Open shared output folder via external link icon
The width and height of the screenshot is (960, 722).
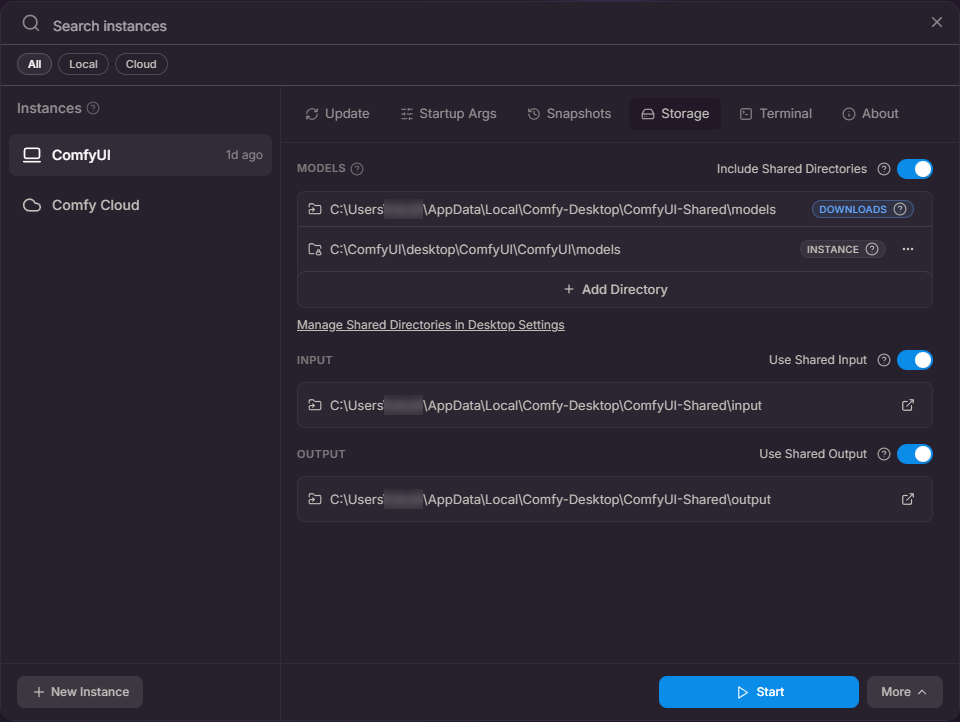908,500
